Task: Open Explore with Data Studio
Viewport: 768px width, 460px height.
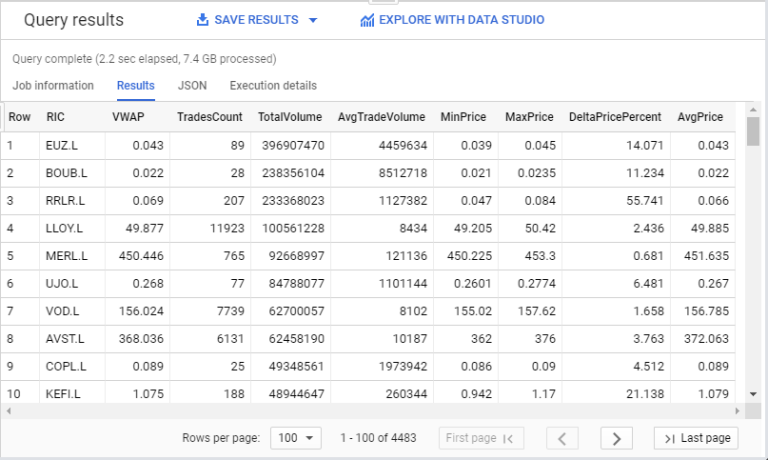Action: click(x=461, y=20)
